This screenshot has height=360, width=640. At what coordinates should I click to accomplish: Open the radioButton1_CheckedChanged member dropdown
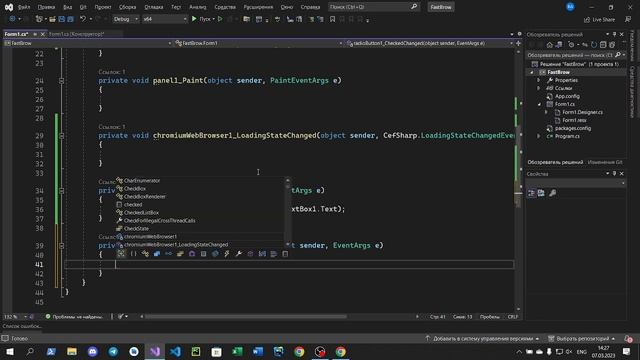tap(429, 43)
